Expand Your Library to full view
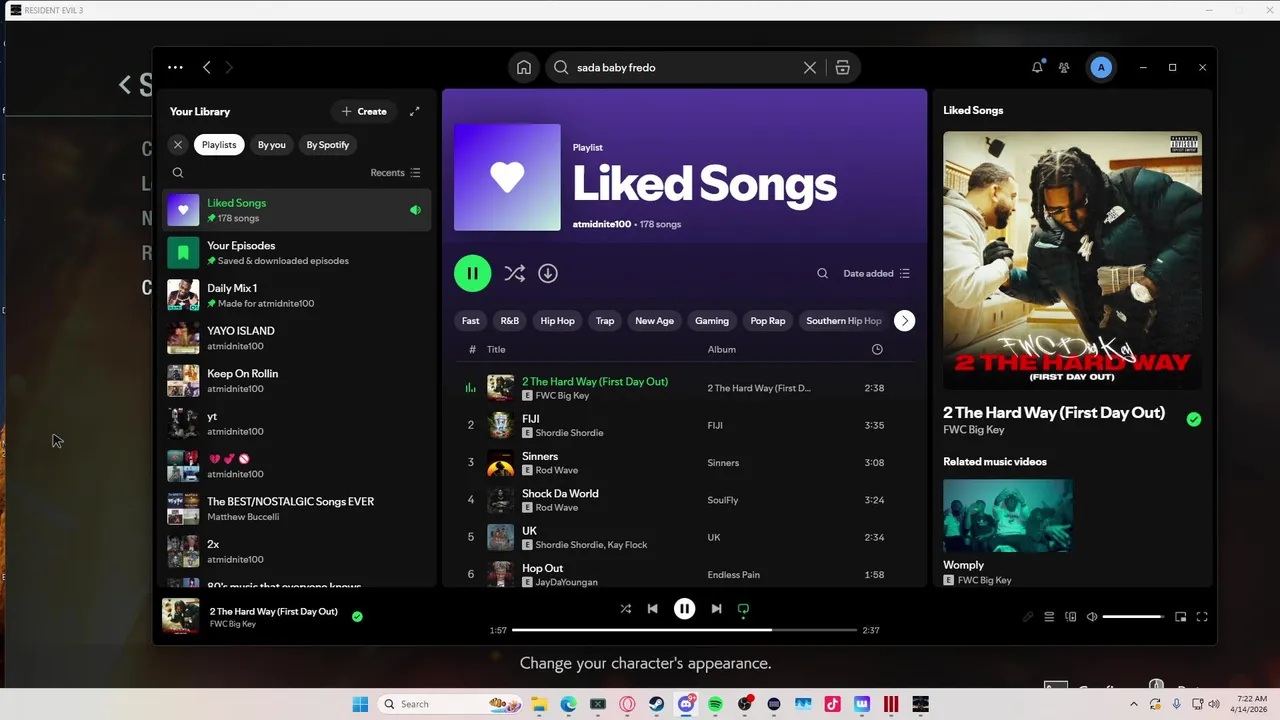This screenshot has width=1280, height=720. click(415, 111)
